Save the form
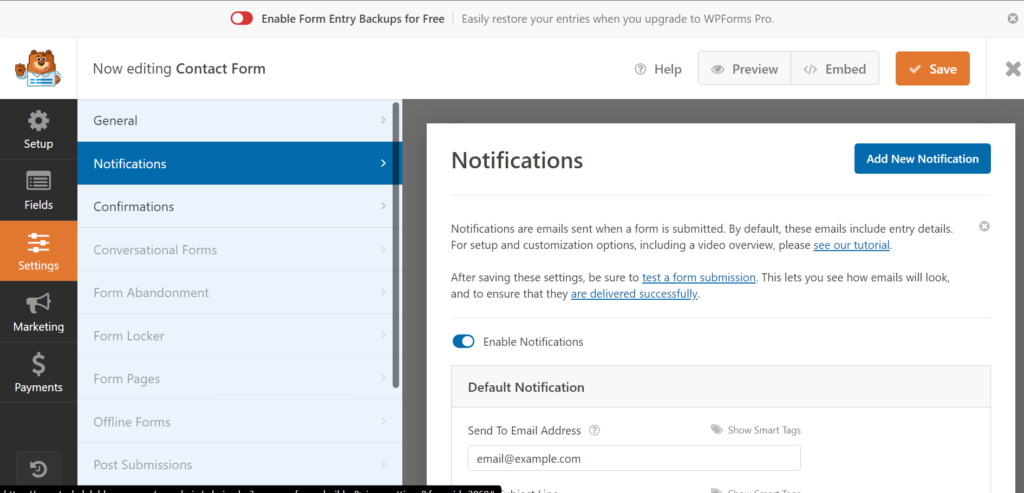Screen dimensions: 1024x493 tap(933, 69)
